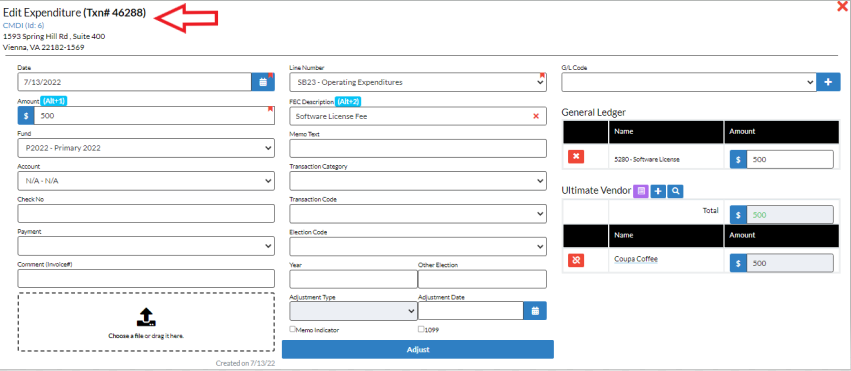This screenshot has height=371, width=851.
Task: Click into the Memo Text field
Action: tap(418, 148)
